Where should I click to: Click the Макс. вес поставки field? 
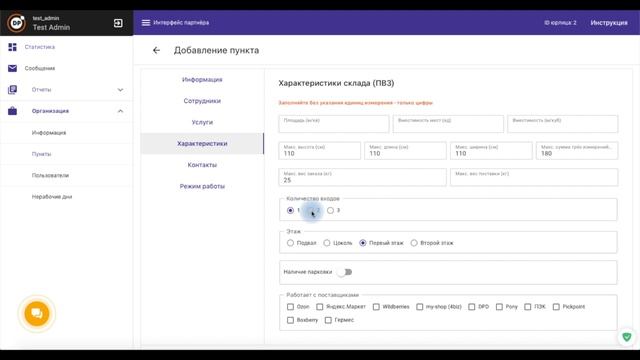click(x=534, y=177)
